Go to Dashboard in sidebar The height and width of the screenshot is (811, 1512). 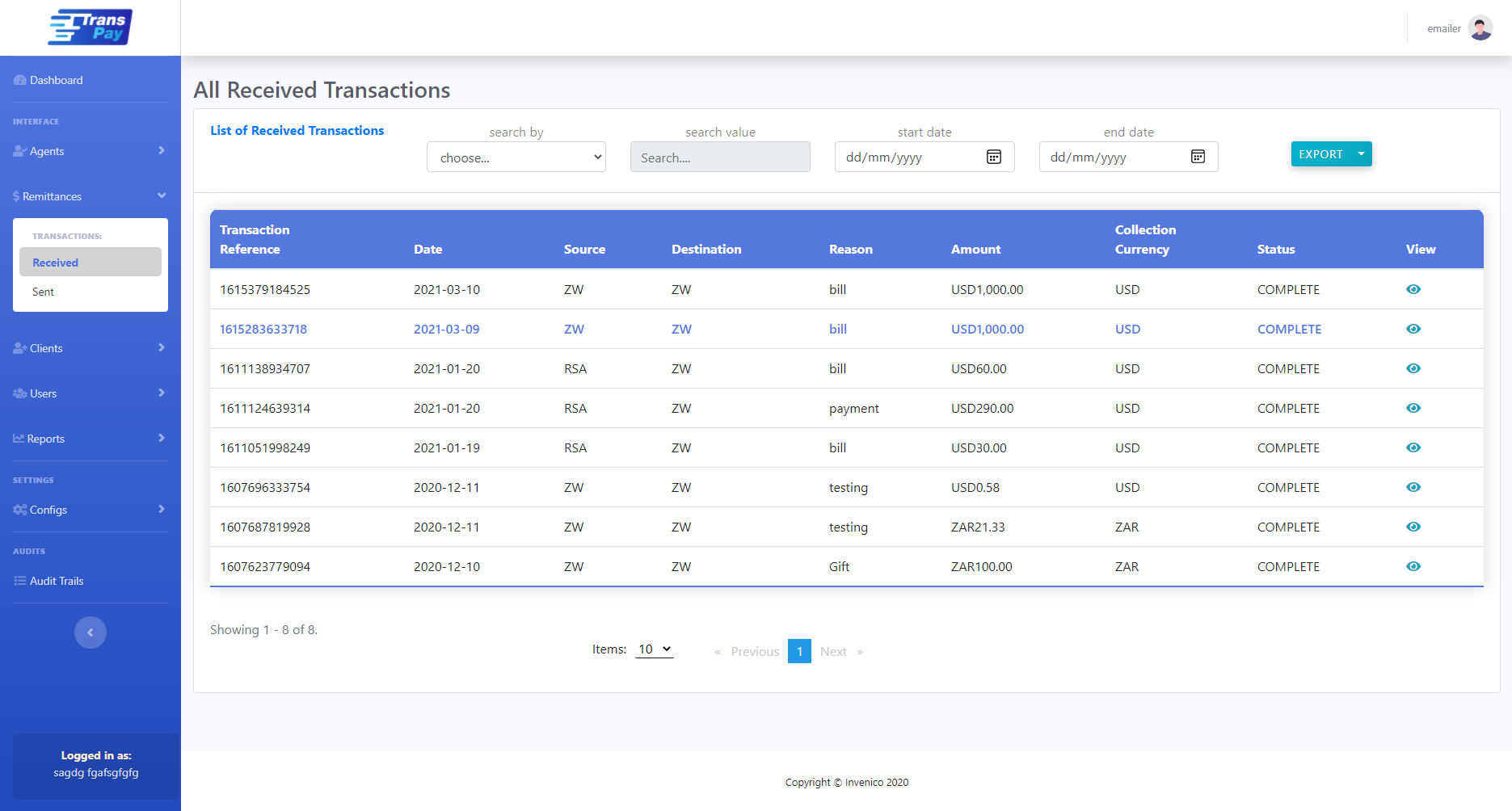(x=48, y=80)
